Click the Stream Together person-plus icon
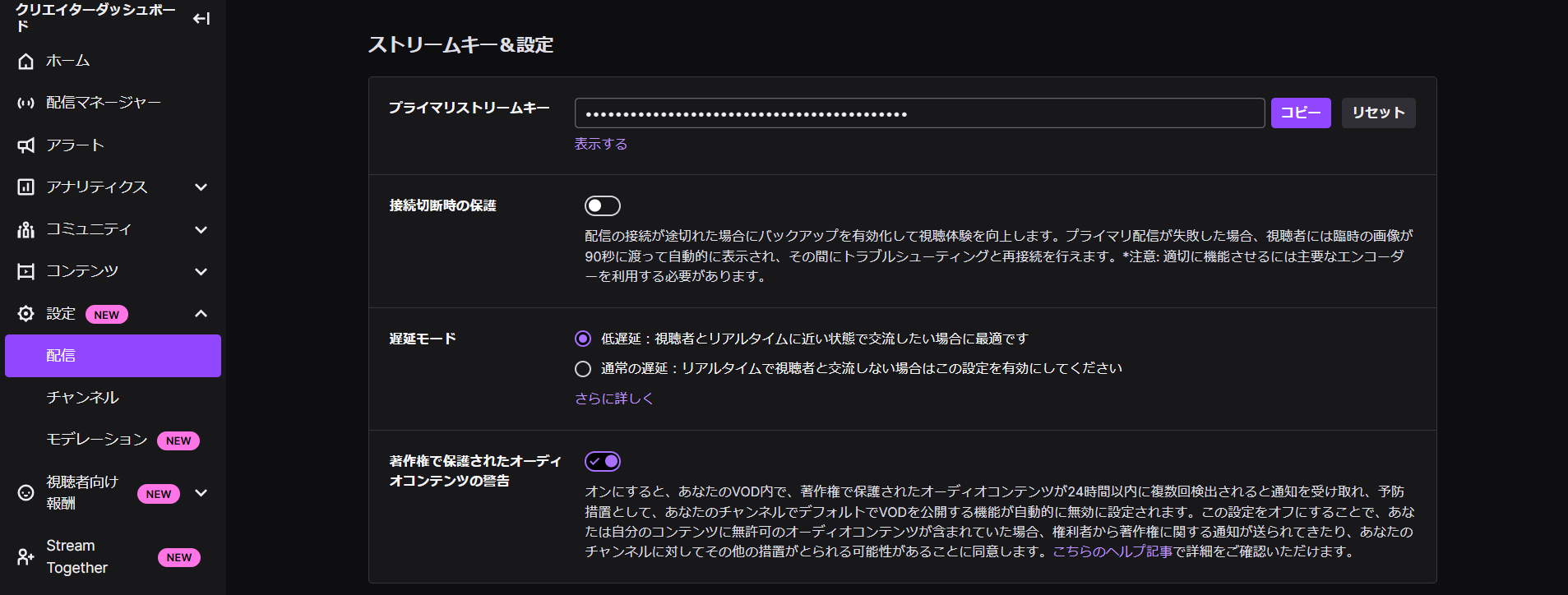Image resolution: width=1568 pixels, height=595 pixels. coord(26,556)
